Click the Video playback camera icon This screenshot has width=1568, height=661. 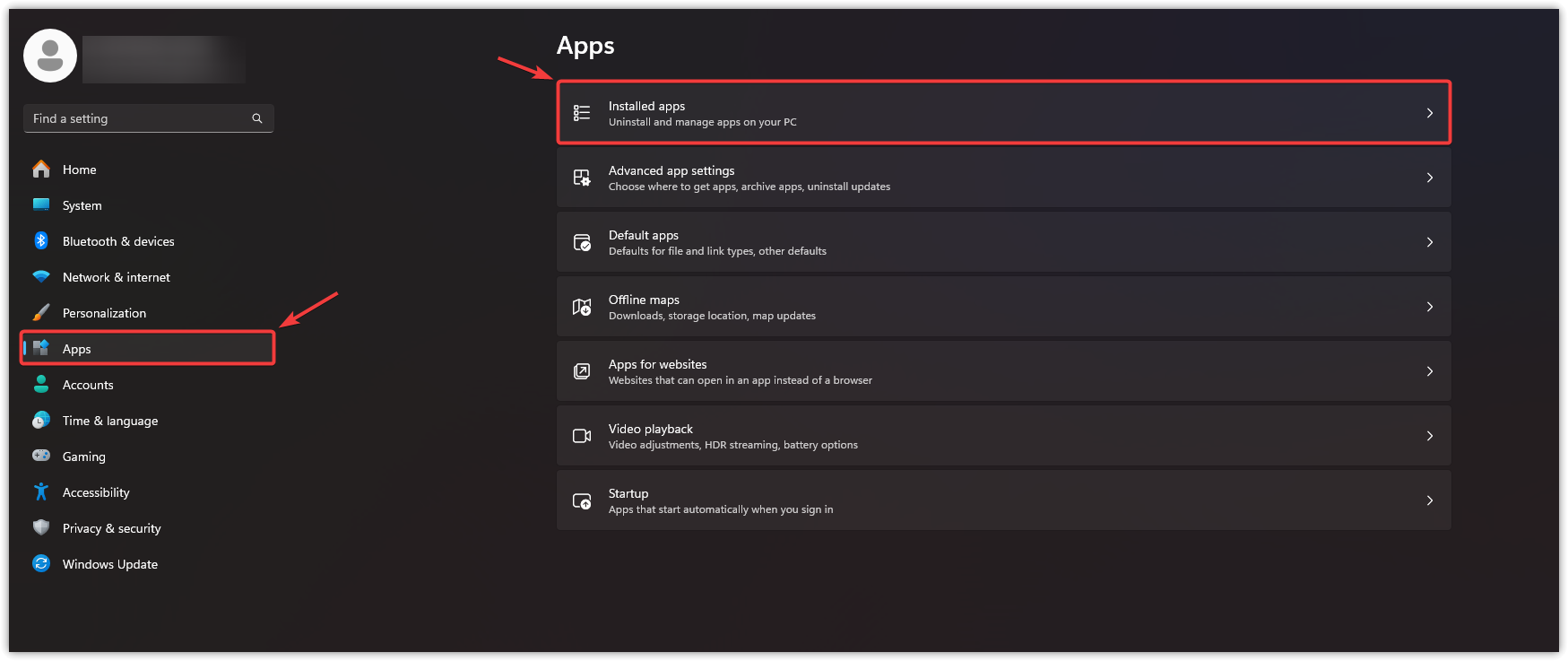(582, 436)
